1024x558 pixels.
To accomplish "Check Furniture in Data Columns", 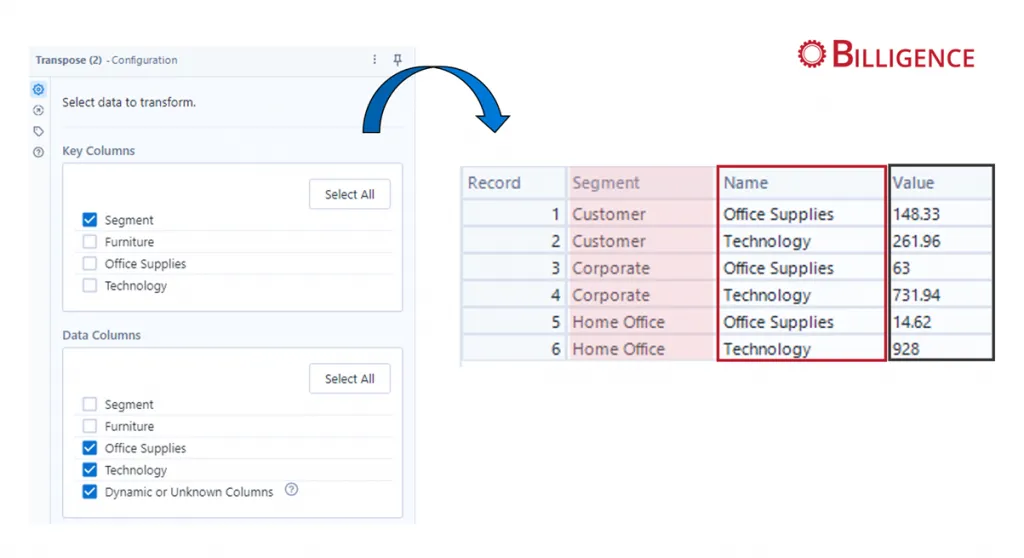I will [89, 426].
